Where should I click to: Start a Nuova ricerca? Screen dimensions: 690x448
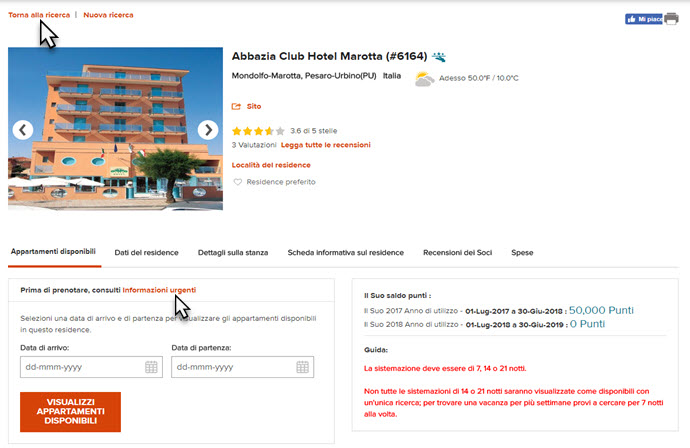click(108, 15)
